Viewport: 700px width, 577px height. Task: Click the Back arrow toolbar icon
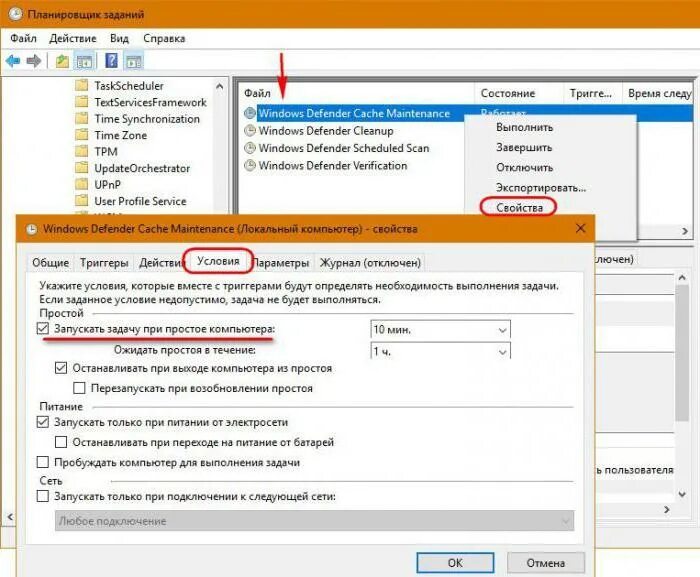click(13, 60)
